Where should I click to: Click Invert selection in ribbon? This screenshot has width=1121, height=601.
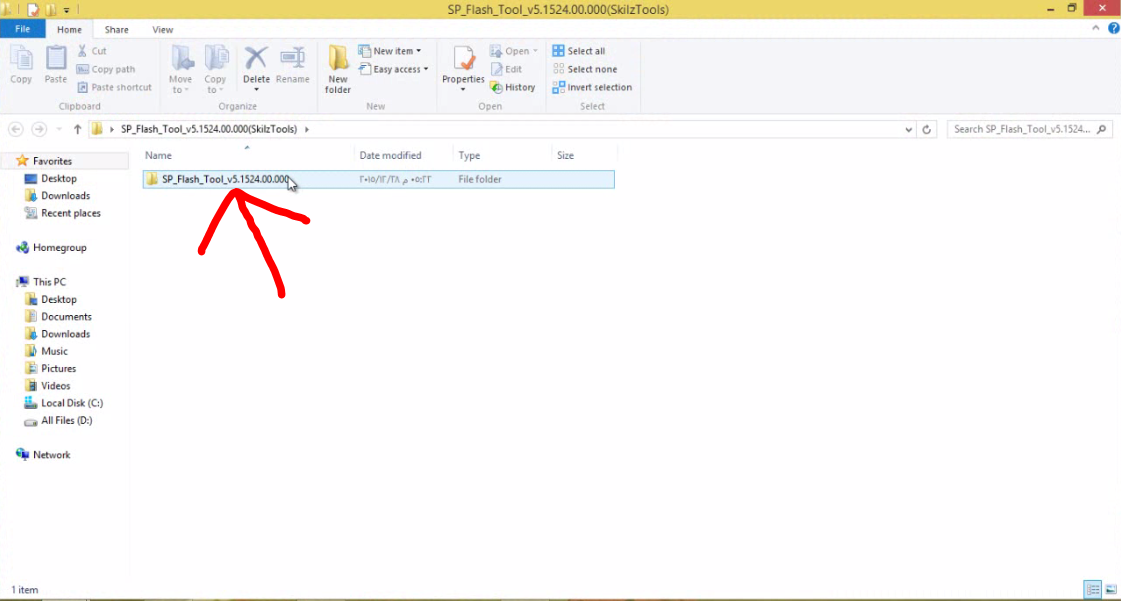pos(592,87)
